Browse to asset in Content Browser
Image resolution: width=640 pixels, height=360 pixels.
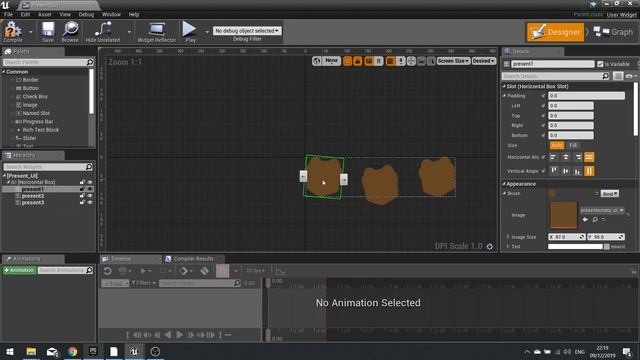(x=70, y=32)
